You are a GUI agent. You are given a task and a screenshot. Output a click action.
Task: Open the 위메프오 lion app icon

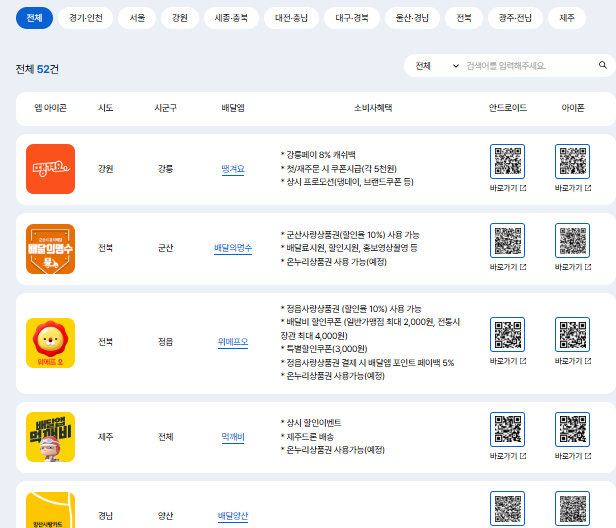pyautogui.click(x=50, y=343)
